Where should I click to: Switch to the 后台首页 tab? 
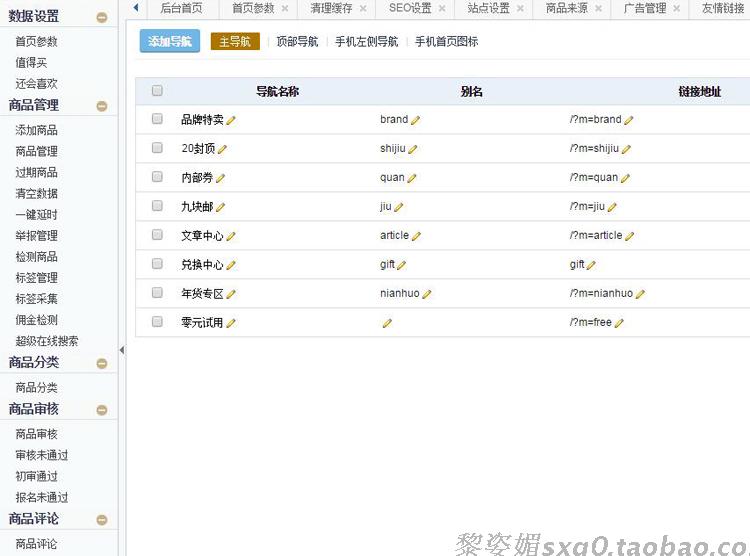point(182,8)
